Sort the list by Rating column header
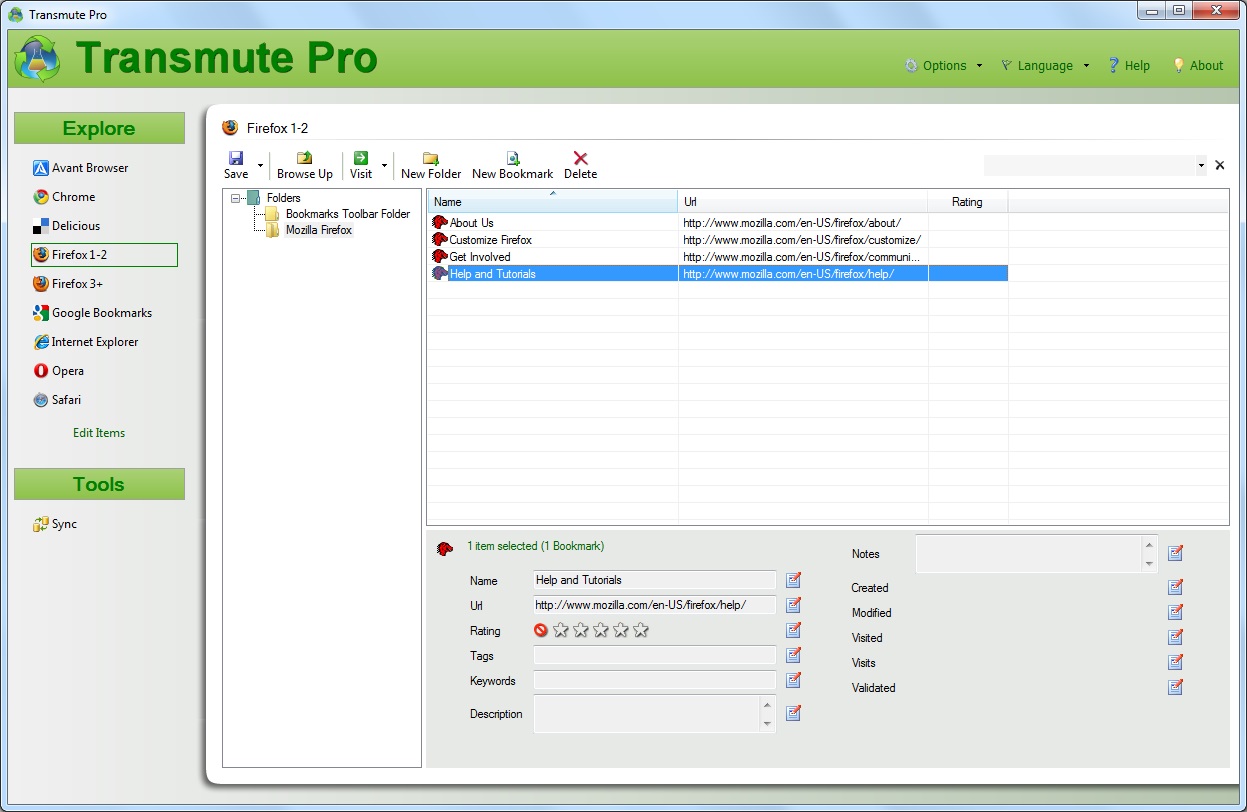This screenshot has height=812, width=1247. [966, 202]
